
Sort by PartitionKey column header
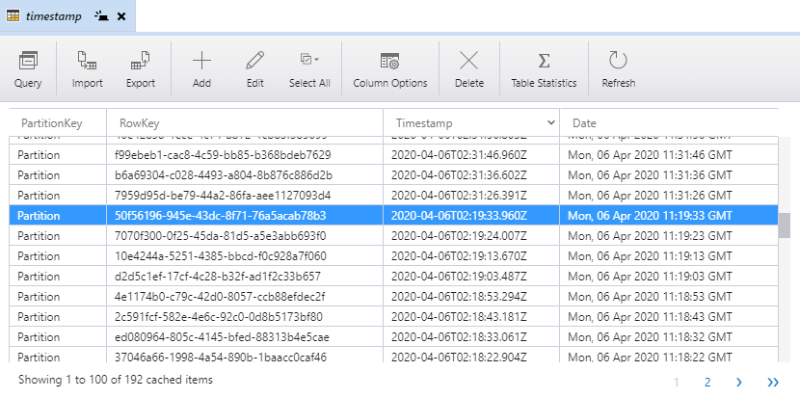point(58,123)
